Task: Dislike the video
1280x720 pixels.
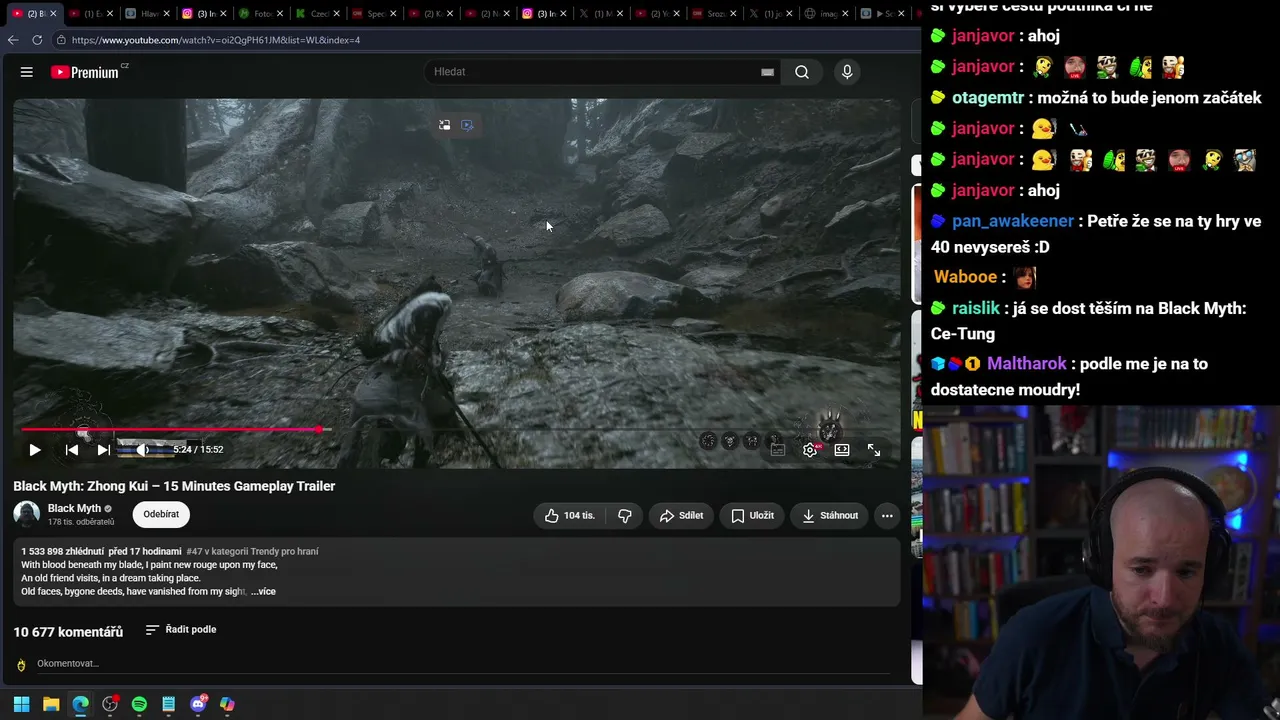Action: point(625,516)
